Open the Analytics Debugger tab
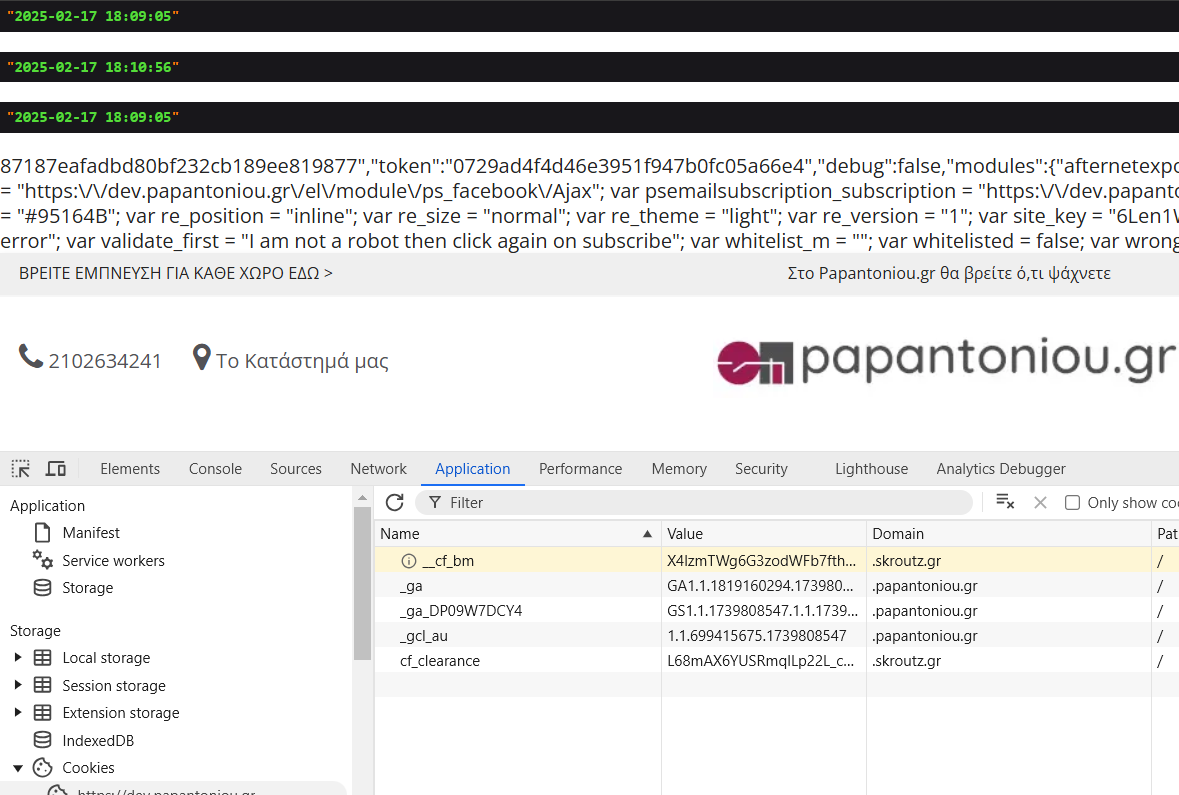Screen dimensions: 1179x795 (x=1001, y=469)
